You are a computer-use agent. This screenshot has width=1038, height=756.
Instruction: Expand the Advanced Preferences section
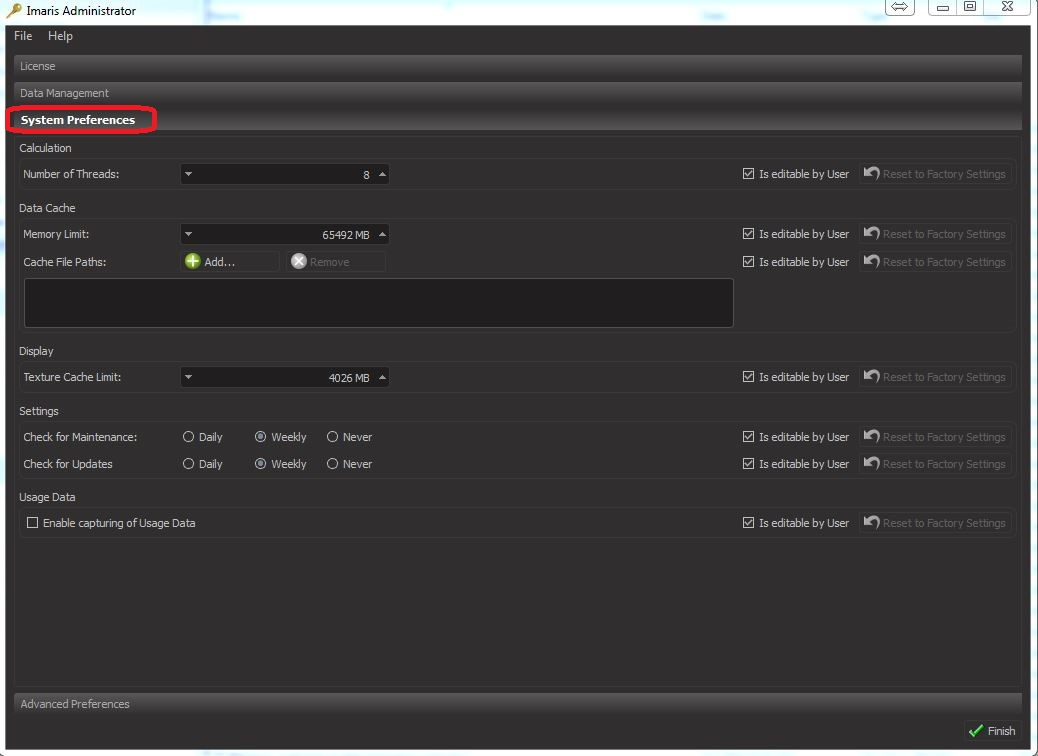point(75,704)
